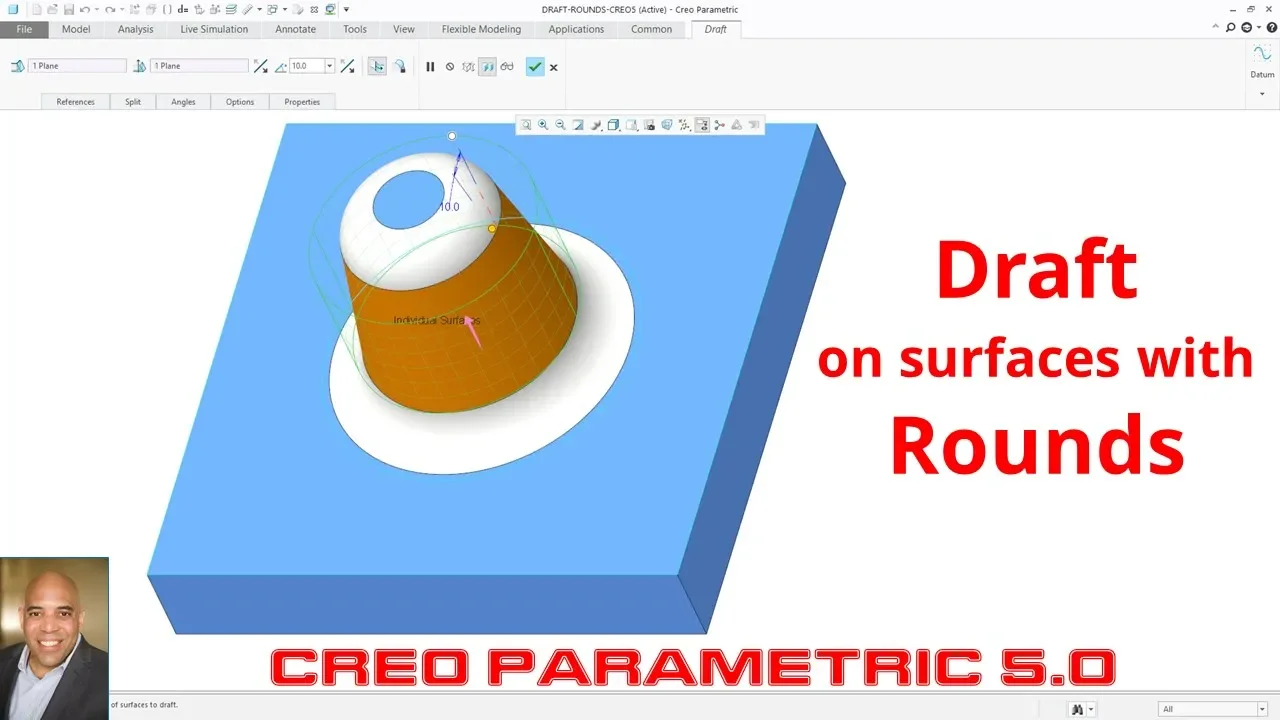Switch to the Live Simulation tab
The height and width of the screenshot is (720, 1280).
[214, 29]
